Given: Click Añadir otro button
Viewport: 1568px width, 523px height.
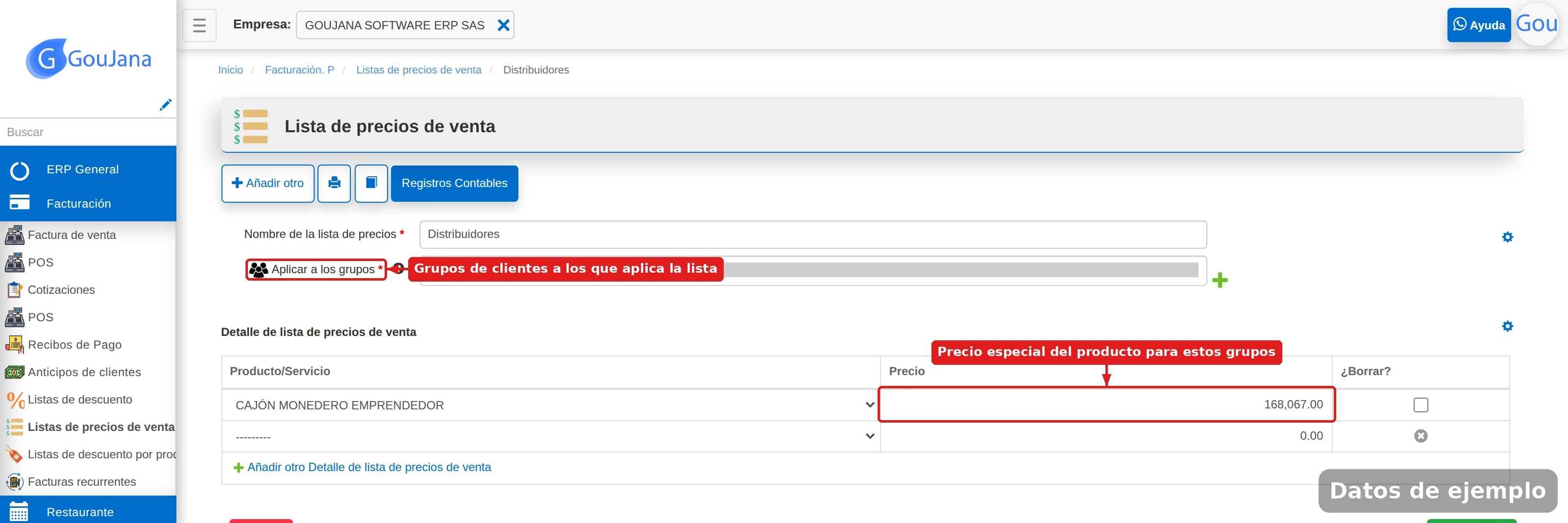Looking at the screenshot, I should click(x=268, y=183).
